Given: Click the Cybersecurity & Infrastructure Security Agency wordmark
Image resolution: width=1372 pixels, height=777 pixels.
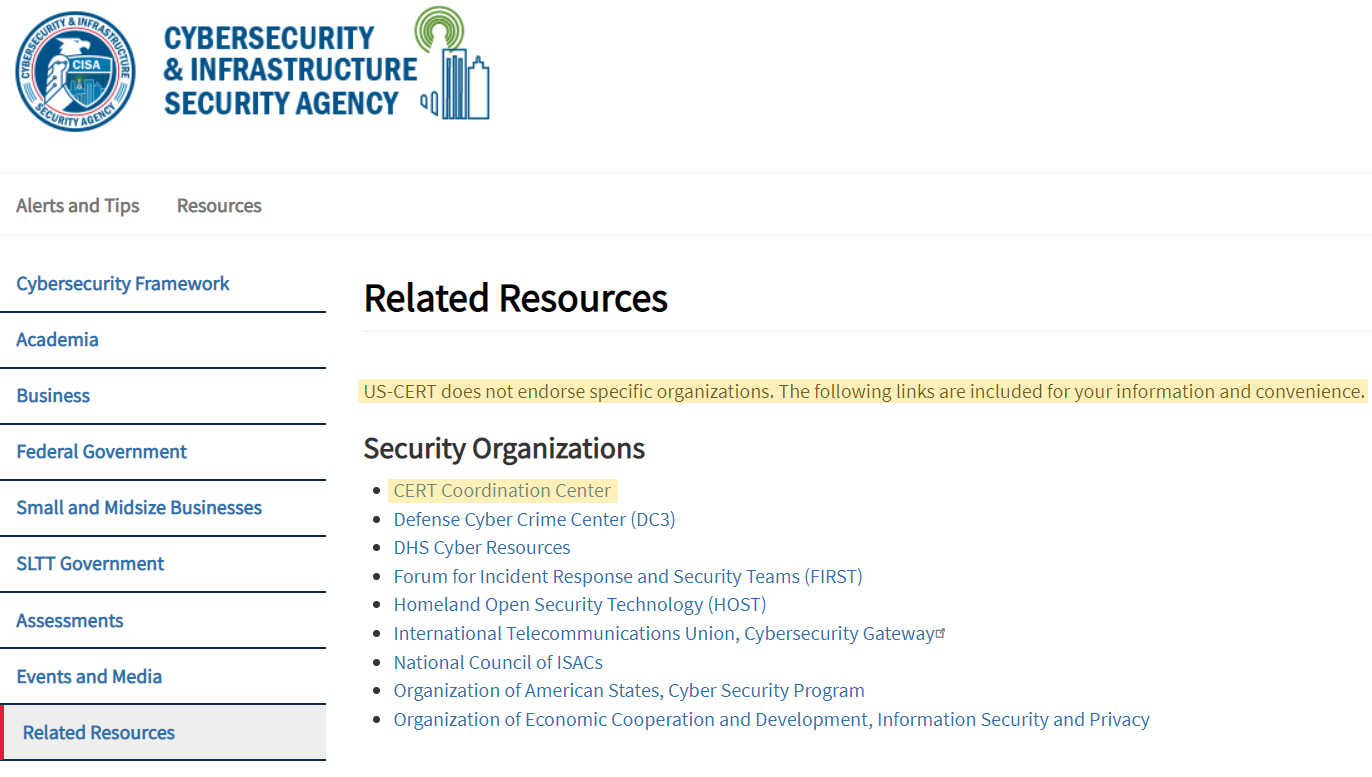Looking at the screenshot, I should (290, 71).
